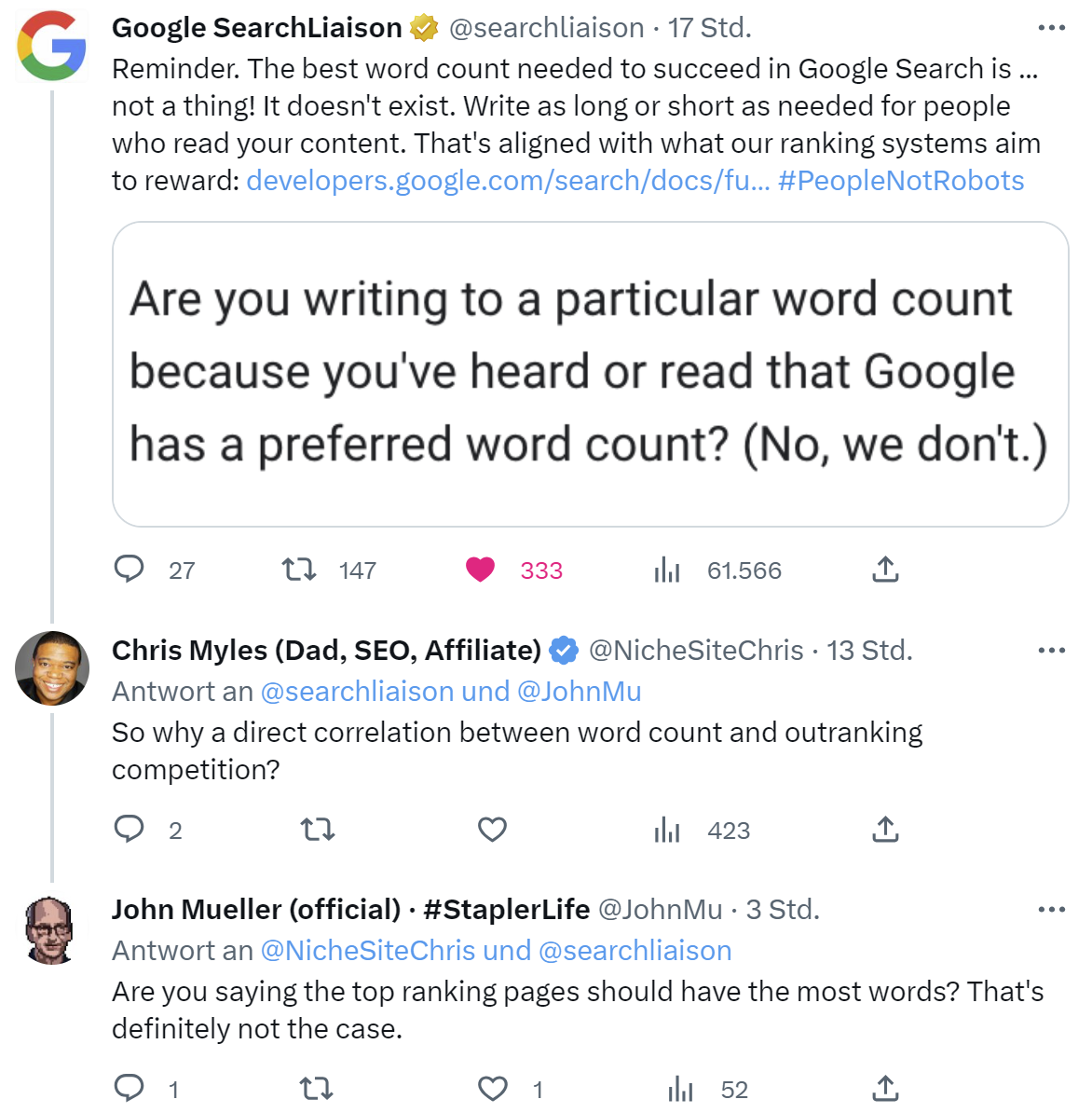The height and width of the screenshot is (1113, 1092).
Task: Open Chris Myles' profile picture
Action: 52,667
